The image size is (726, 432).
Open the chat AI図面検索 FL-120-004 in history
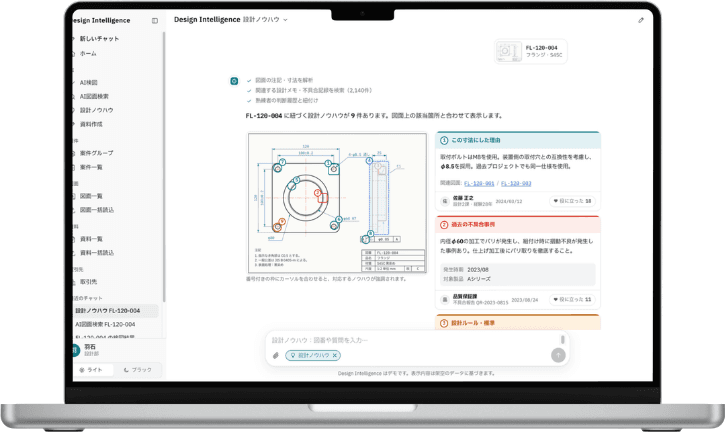pyautogui.click(x=105, y=325)
